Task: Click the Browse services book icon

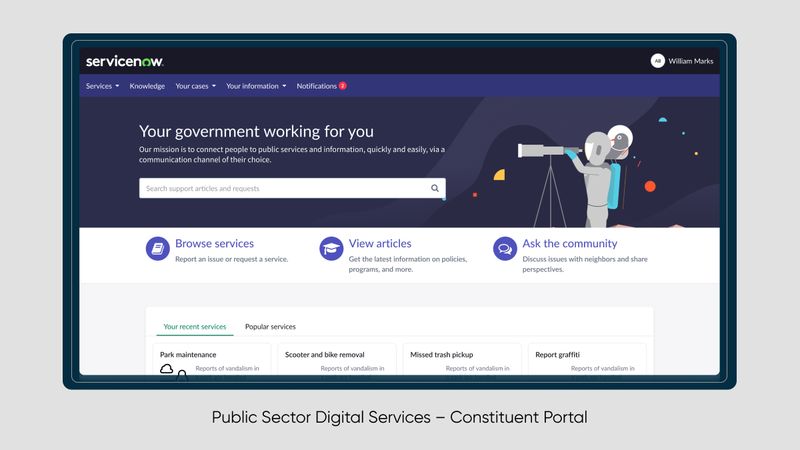Action: [x=157, y=248]
